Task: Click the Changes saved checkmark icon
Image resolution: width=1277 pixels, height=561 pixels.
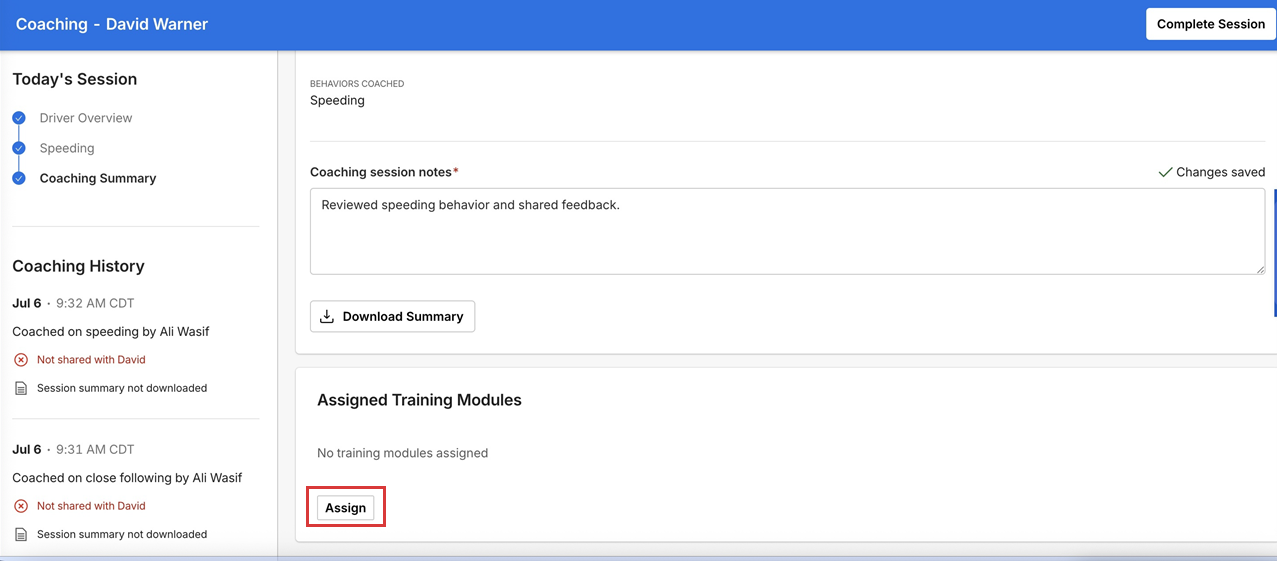Action: pyautogui.click(x=1165, y=172)
